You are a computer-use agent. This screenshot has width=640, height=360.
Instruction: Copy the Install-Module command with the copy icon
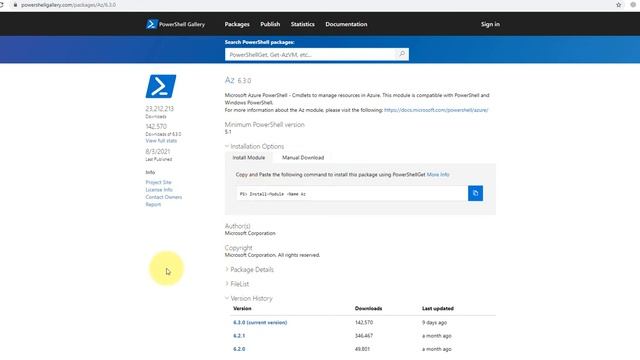[475, 193]
